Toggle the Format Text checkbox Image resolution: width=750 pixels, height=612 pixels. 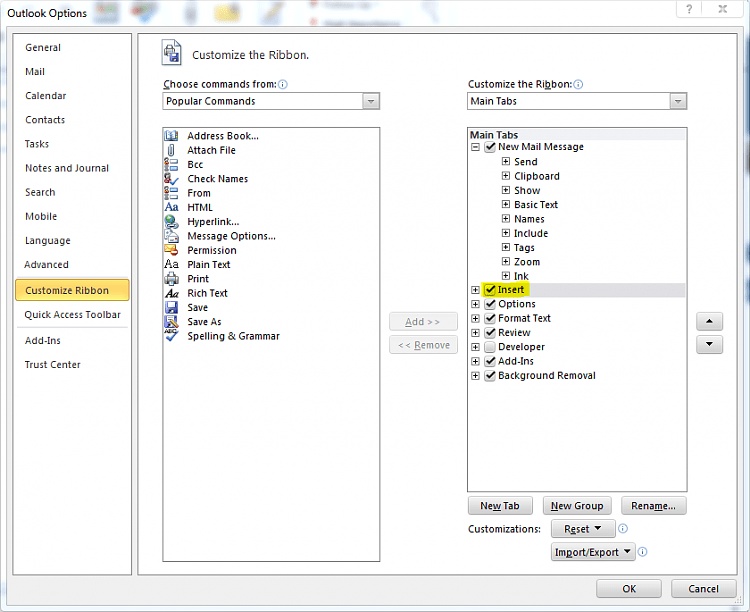[x=490, y=319]
